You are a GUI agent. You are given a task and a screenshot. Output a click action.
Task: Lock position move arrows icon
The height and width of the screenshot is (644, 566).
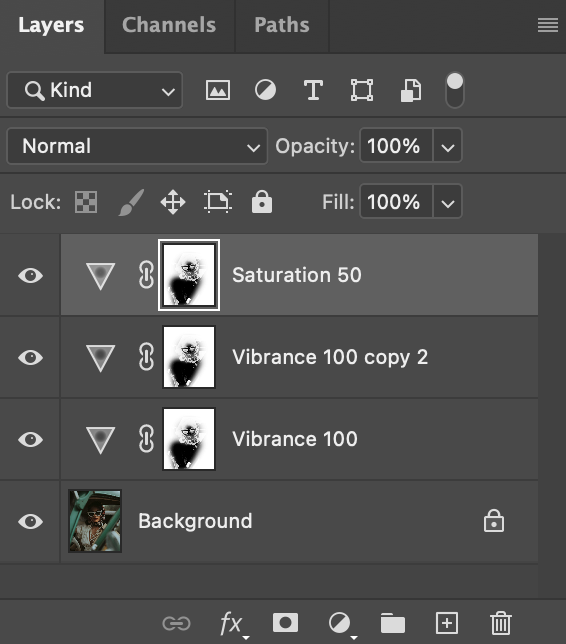(173, 202)
